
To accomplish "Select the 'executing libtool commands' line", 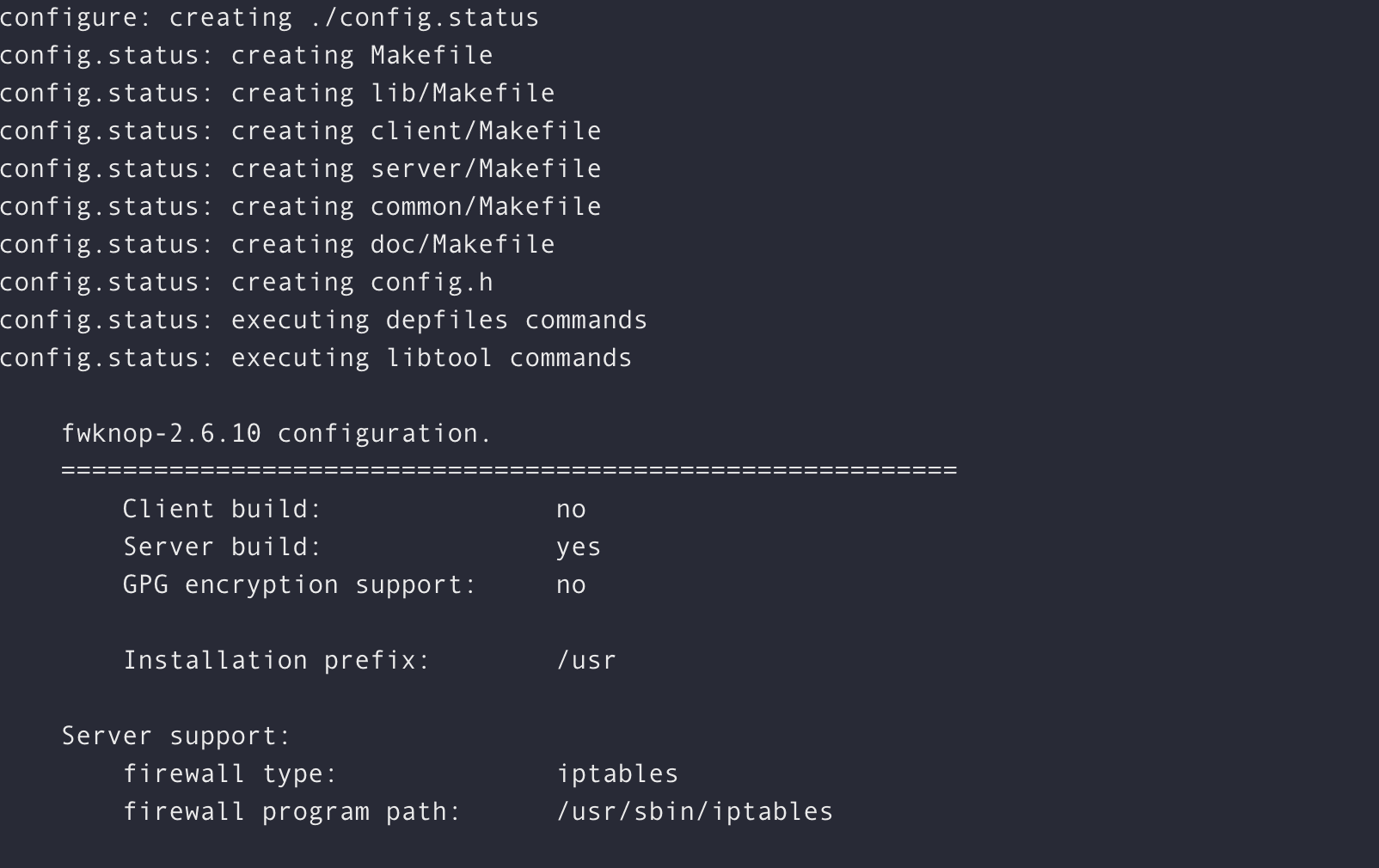I will click(316, 358).
